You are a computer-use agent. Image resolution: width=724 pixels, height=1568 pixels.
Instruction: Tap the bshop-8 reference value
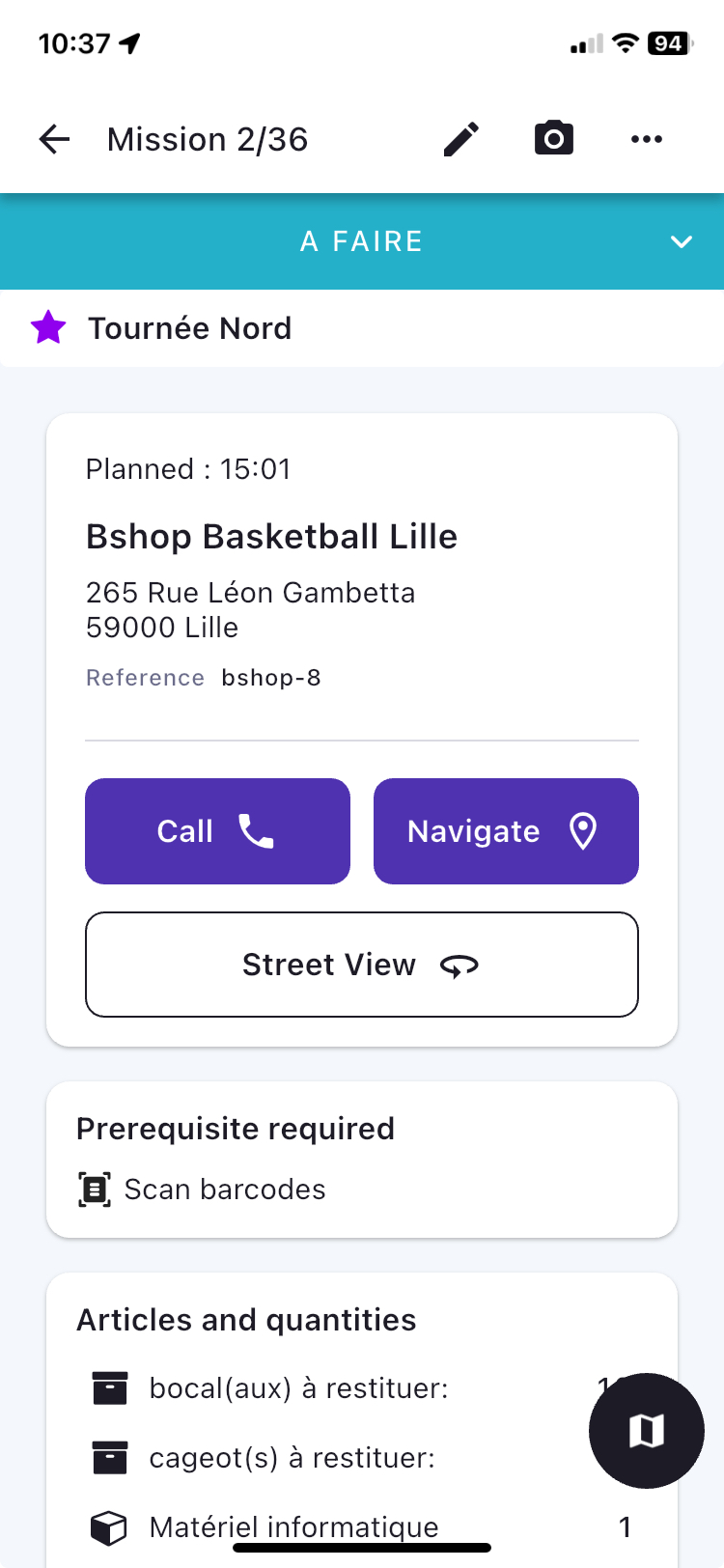pyautogui.click(x=271, y=678)
